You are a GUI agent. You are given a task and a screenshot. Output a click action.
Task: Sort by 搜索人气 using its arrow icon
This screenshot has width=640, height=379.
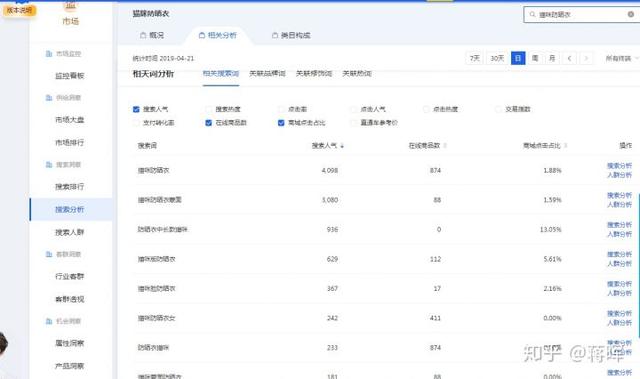[x=342, y=146]
